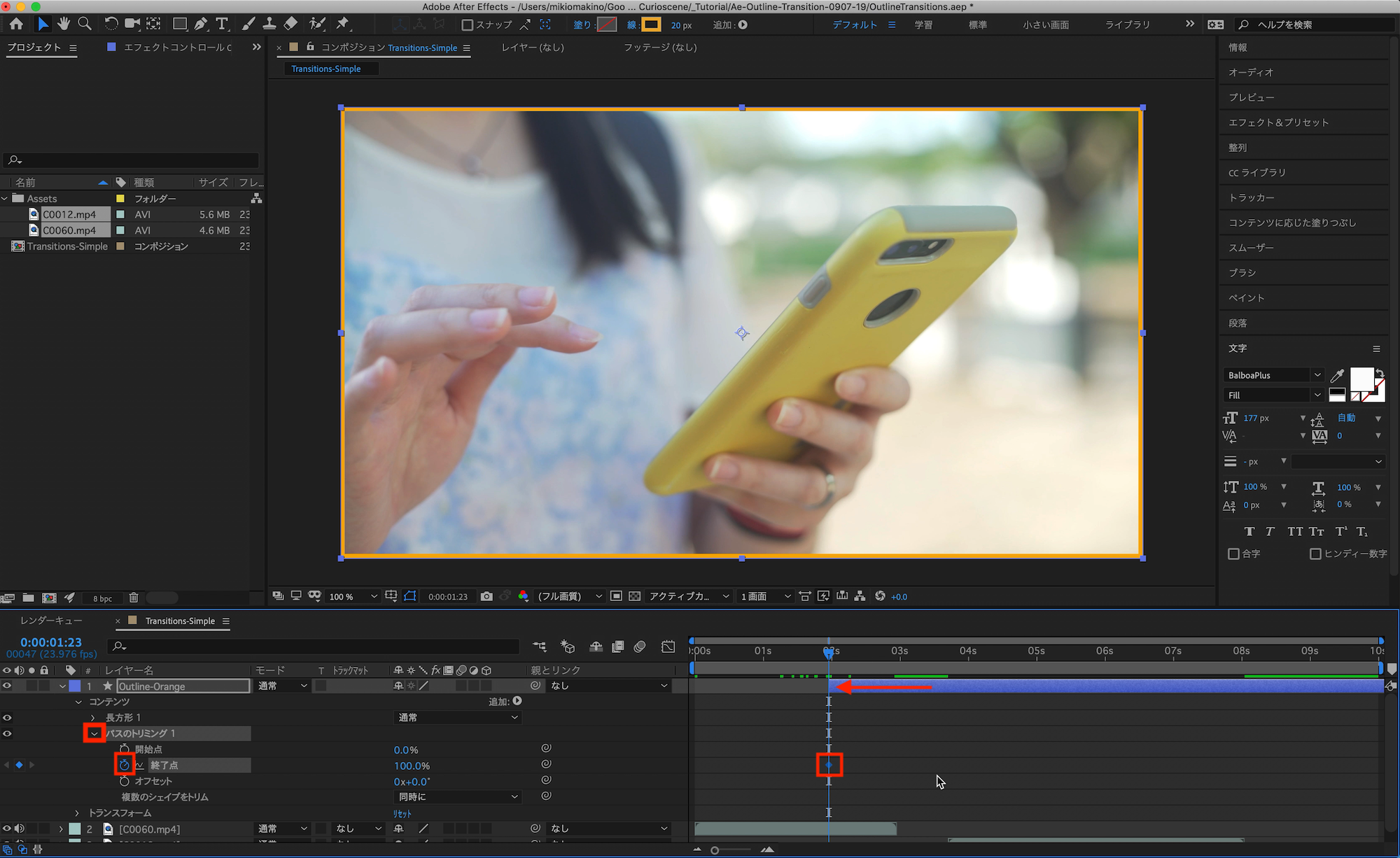
Task: Enable the スナップ checkbox
Action: (468, 25)
